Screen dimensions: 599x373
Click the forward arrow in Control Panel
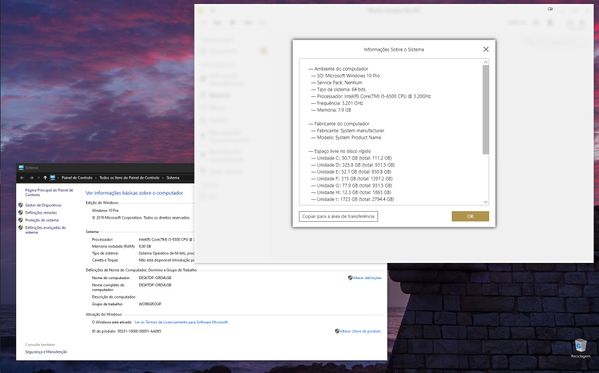tap(31, 178)
